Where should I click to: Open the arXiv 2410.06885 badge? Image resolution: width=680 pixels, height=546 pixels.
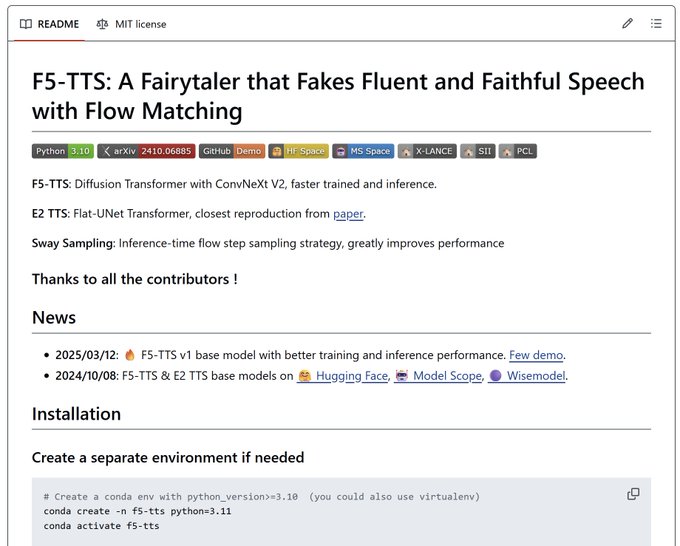(x=146, y=151)
